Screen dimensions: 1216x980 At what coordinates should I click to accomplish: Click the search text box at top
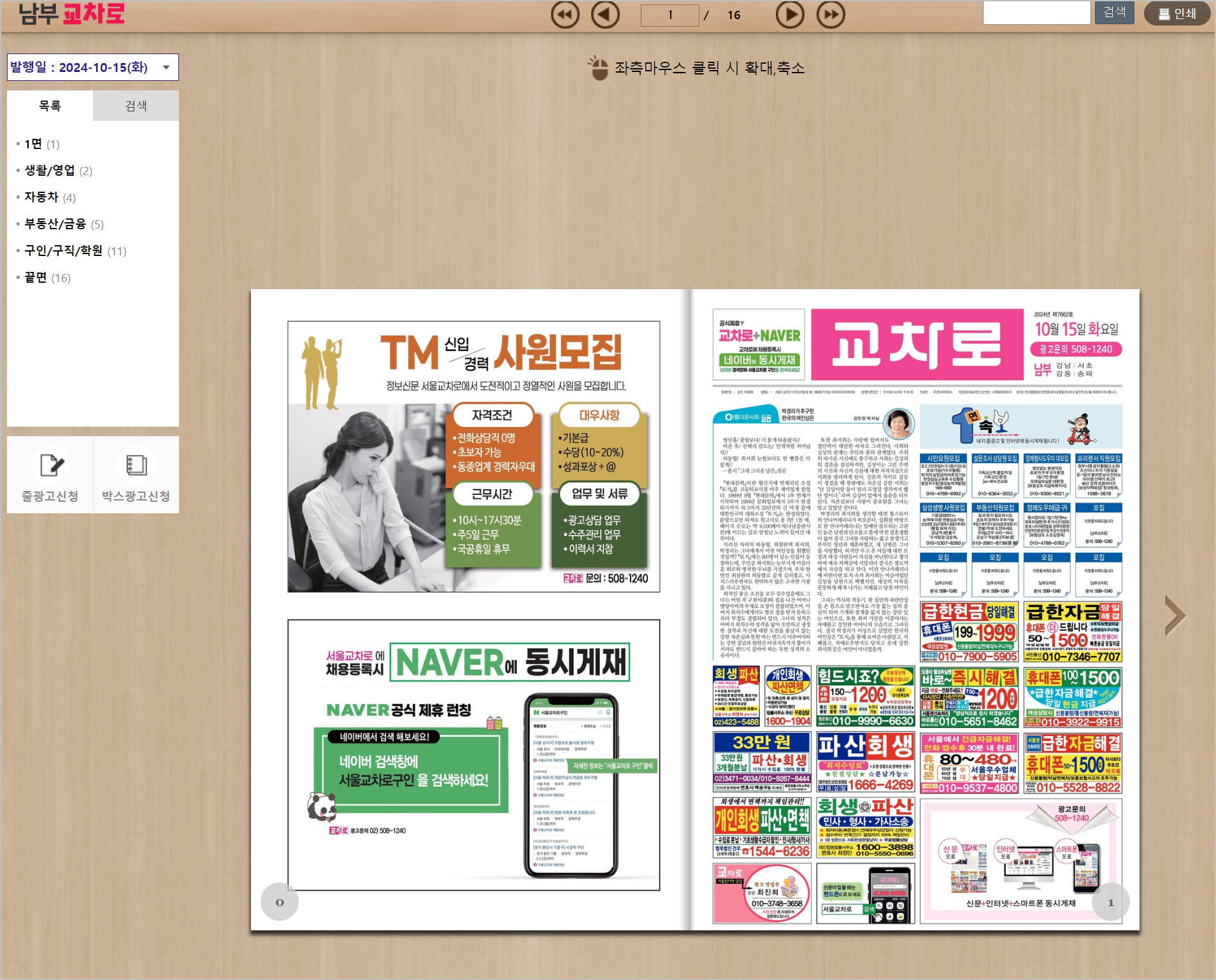click(x=1036, y=13)
